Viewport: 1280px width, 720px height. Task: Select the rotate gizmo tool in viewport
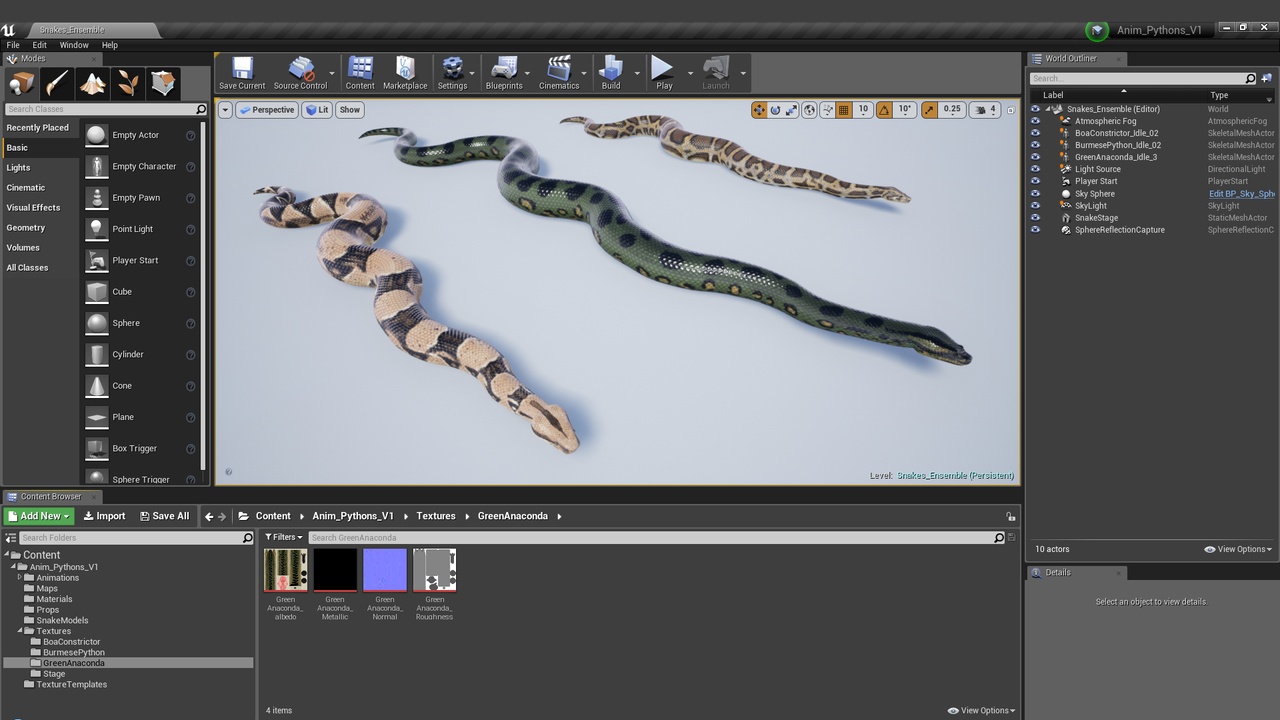point(775,110)
